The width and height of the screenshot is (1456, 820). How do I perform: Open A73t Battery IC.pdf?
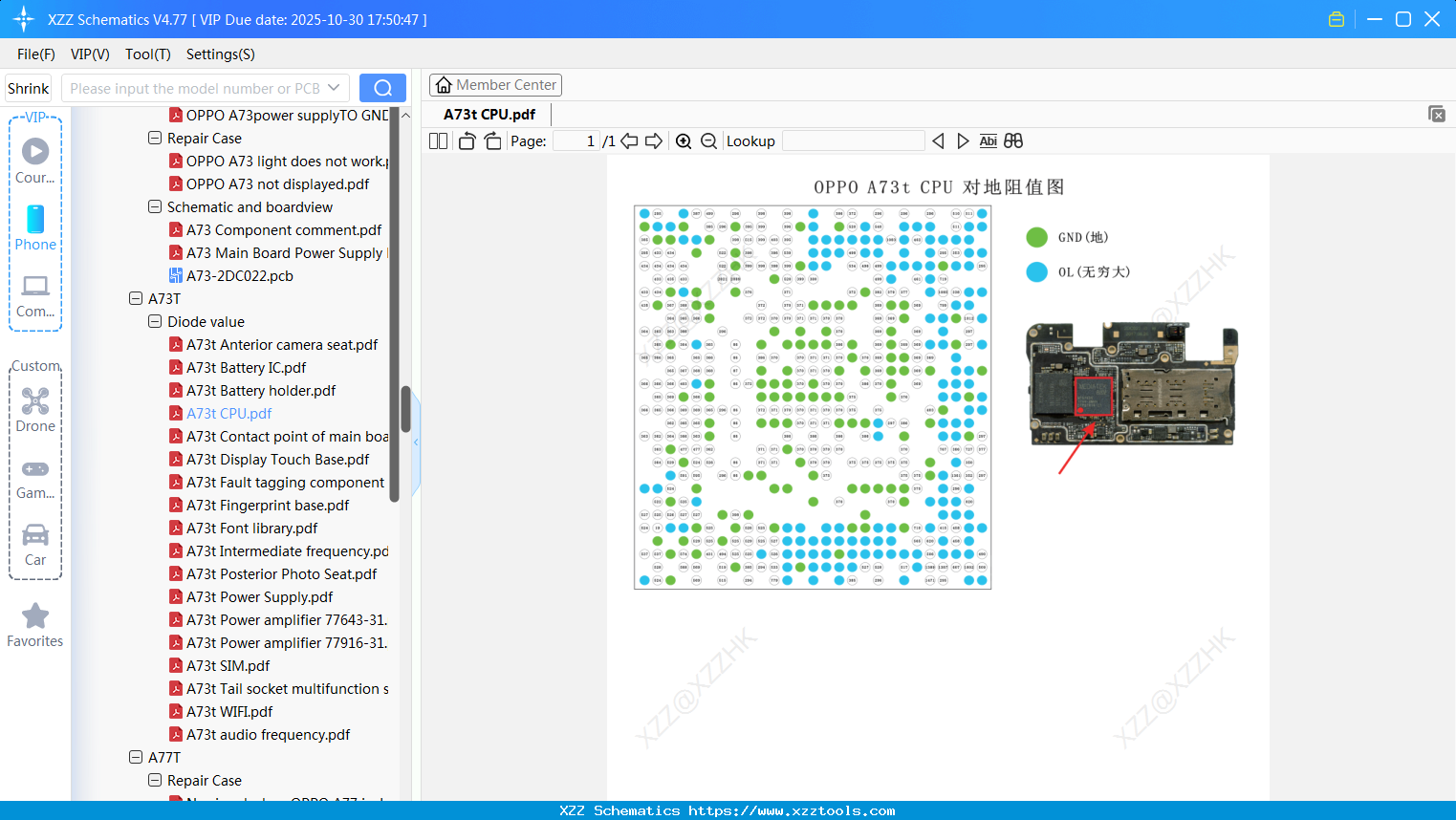247,367
